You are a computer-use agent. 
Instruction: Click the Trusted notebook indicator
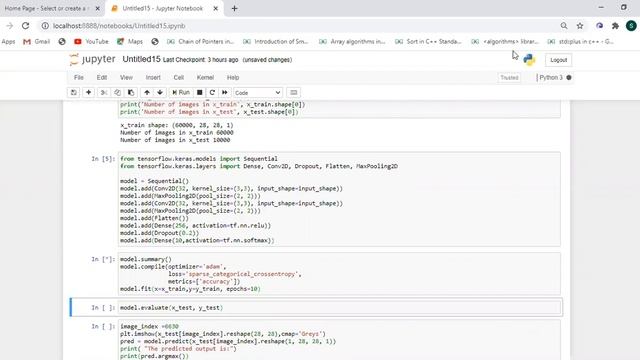point(509,78)
